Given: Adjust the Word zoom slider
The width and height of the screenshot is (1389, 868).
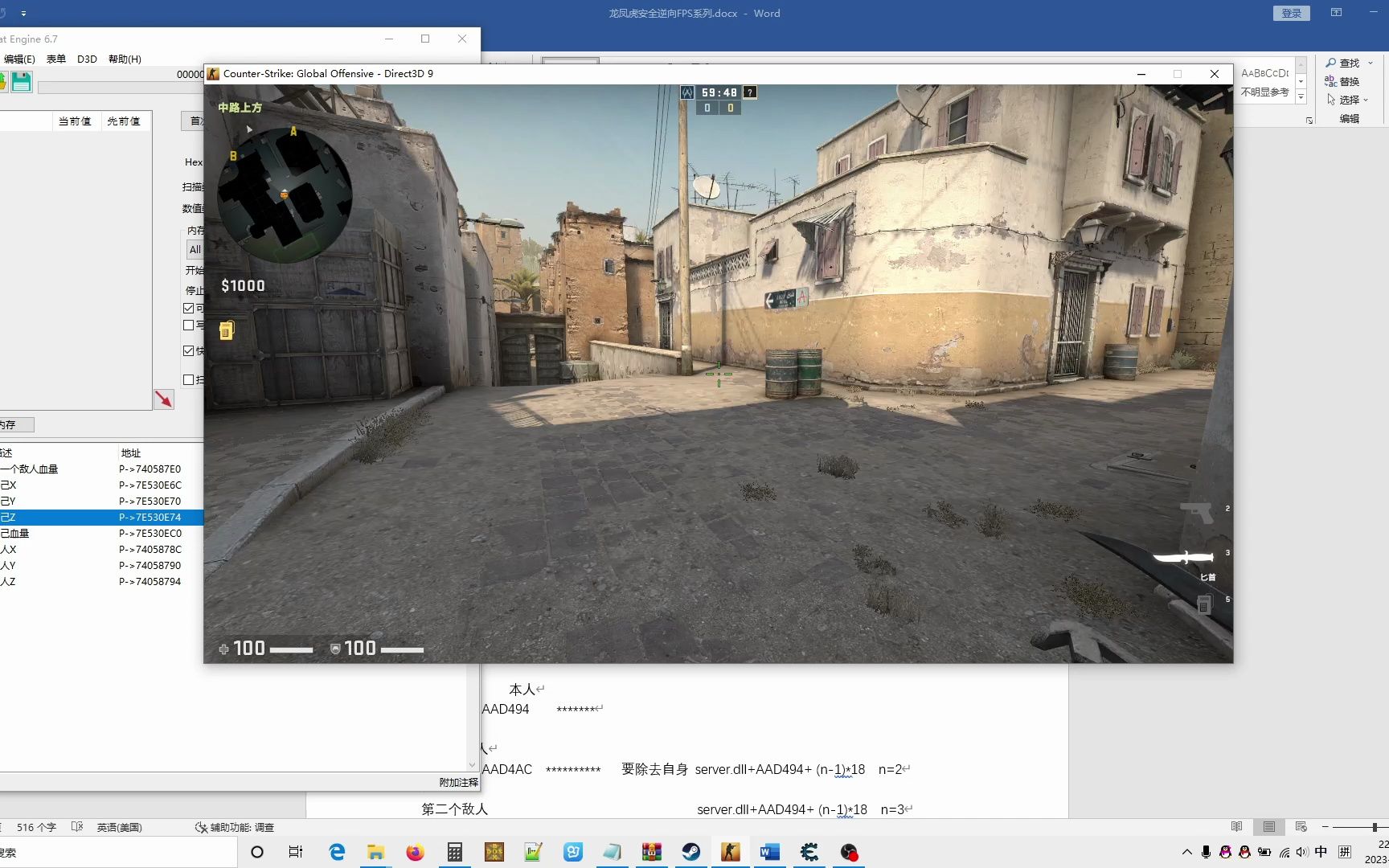Looking at the screenshot, I should coord(1375,827).
